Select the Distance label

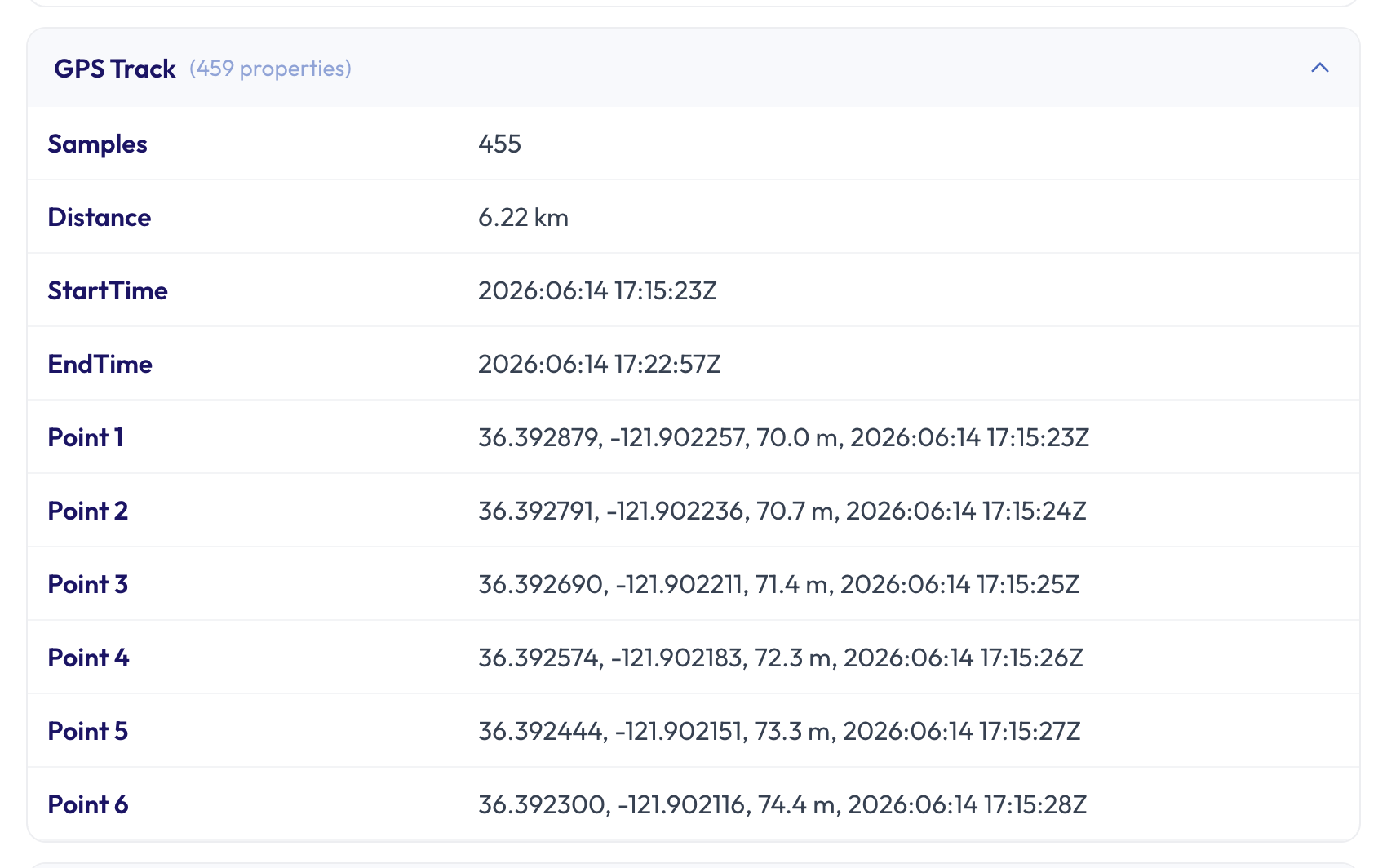click(x=100, y=217)
